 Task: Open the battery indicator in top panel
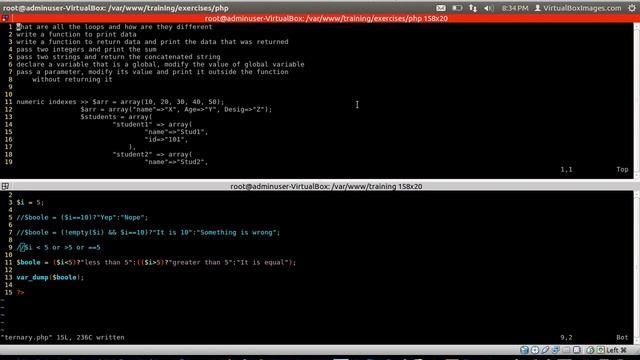[457, 8]
